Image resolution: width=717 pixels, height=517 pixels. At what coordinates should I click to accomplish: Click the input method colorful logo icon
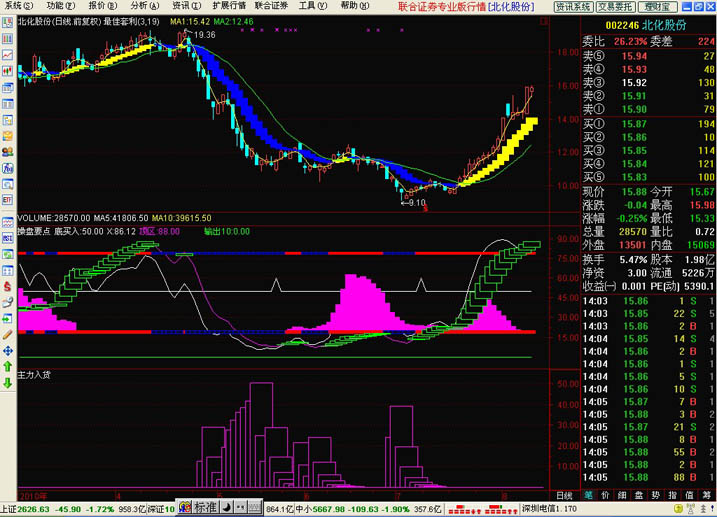(185, 507)
